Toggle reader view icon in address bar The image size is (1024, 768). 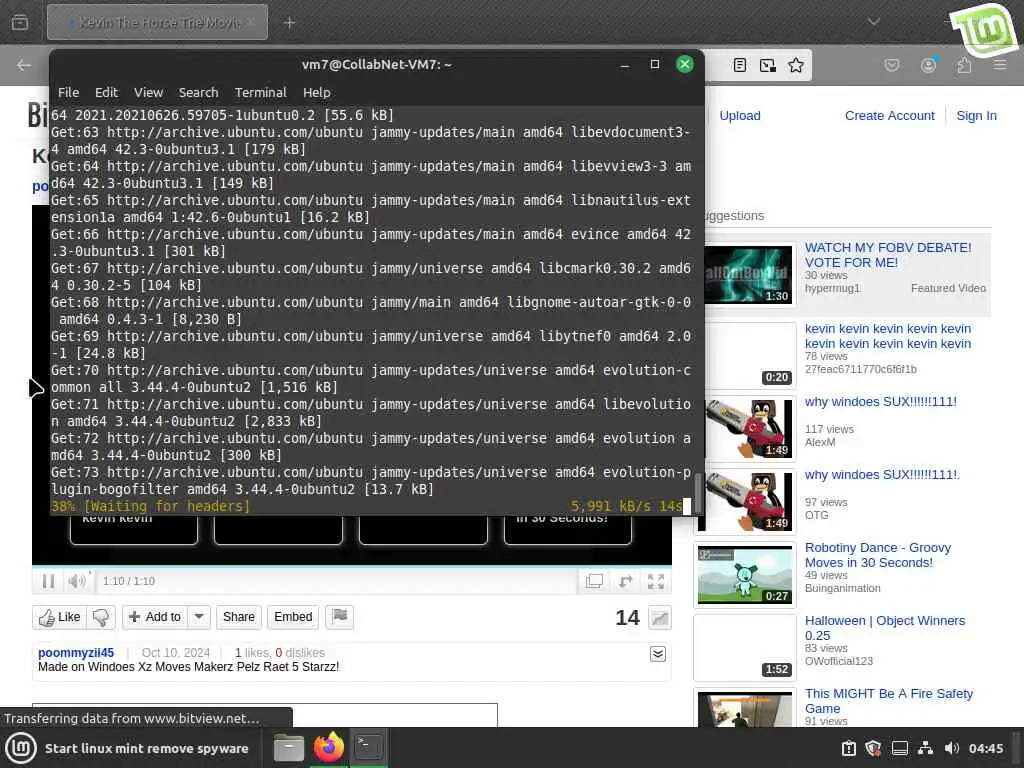point(740,65)
